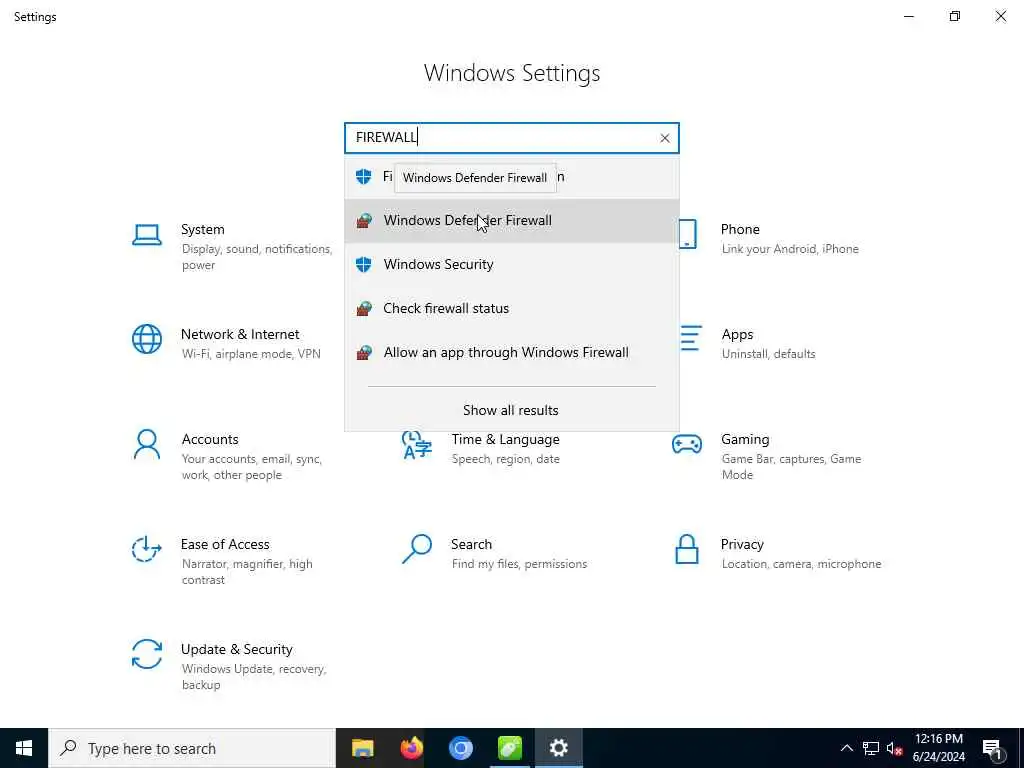This screenshot has width=1024, height=768.
Task: Click the Search magnifier category icon
Action: (417, 549)
